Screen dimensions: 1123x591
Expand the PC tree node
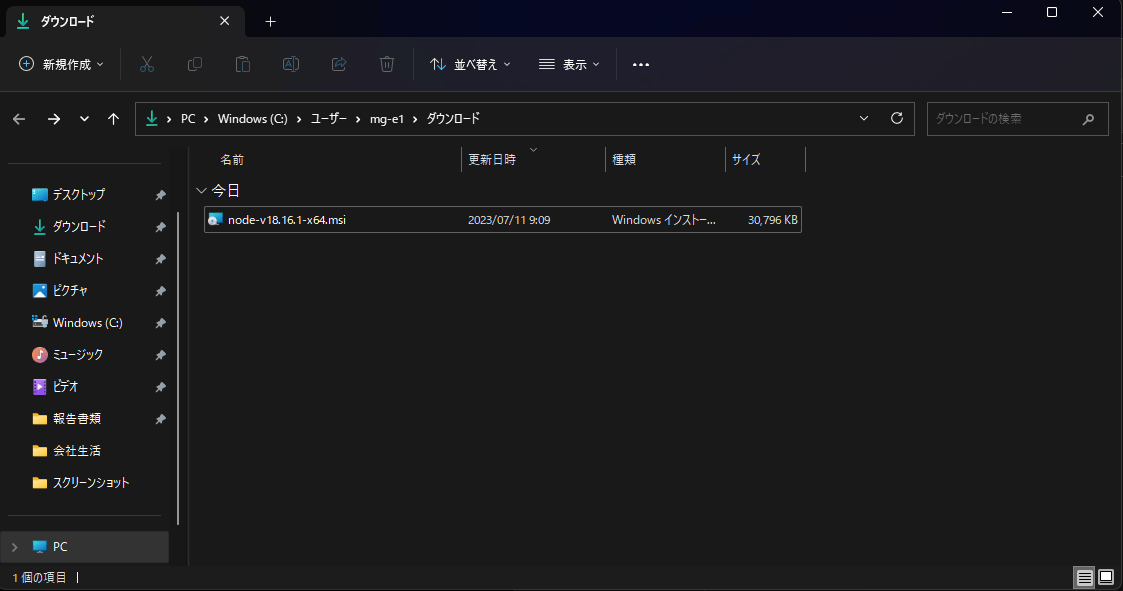[14, 547]
